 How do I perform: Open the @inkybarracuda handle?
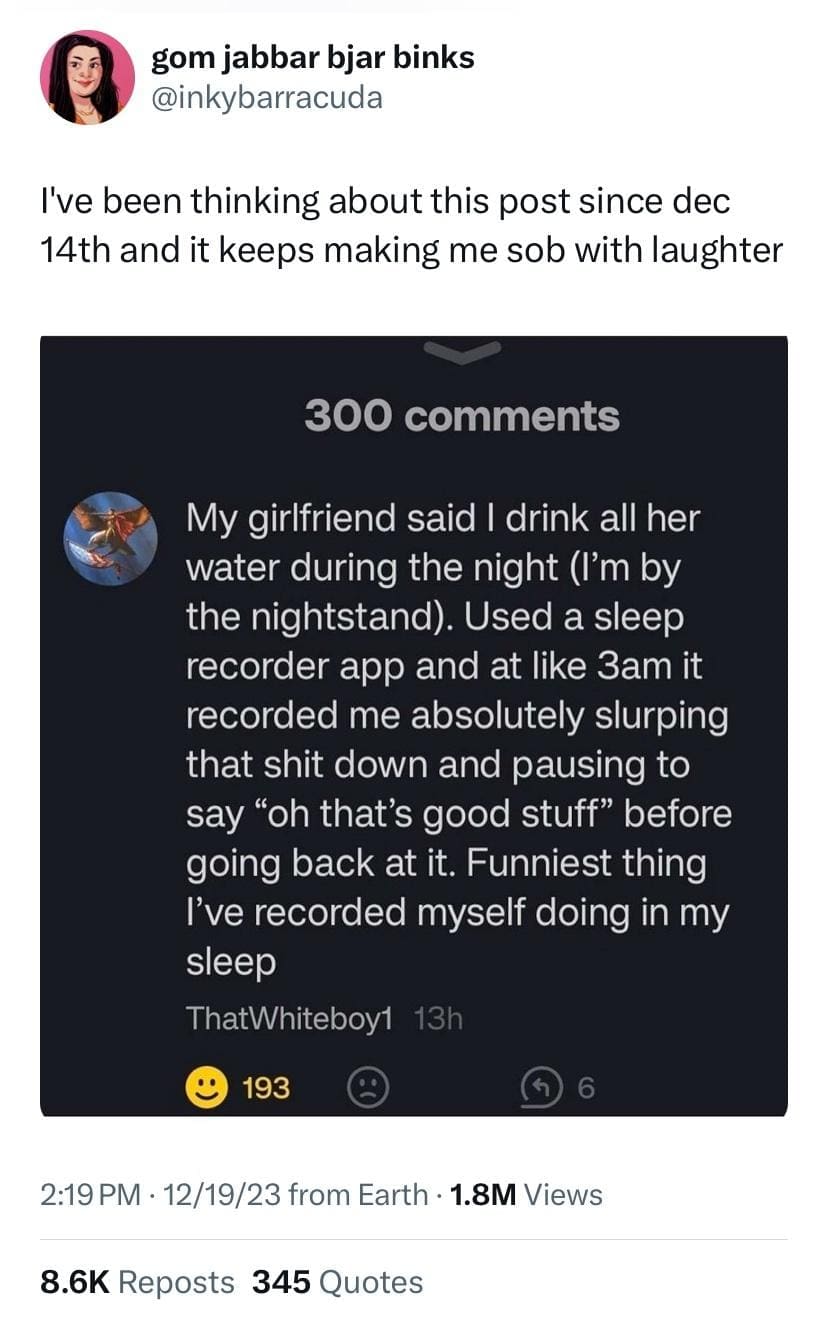(266, 98)
